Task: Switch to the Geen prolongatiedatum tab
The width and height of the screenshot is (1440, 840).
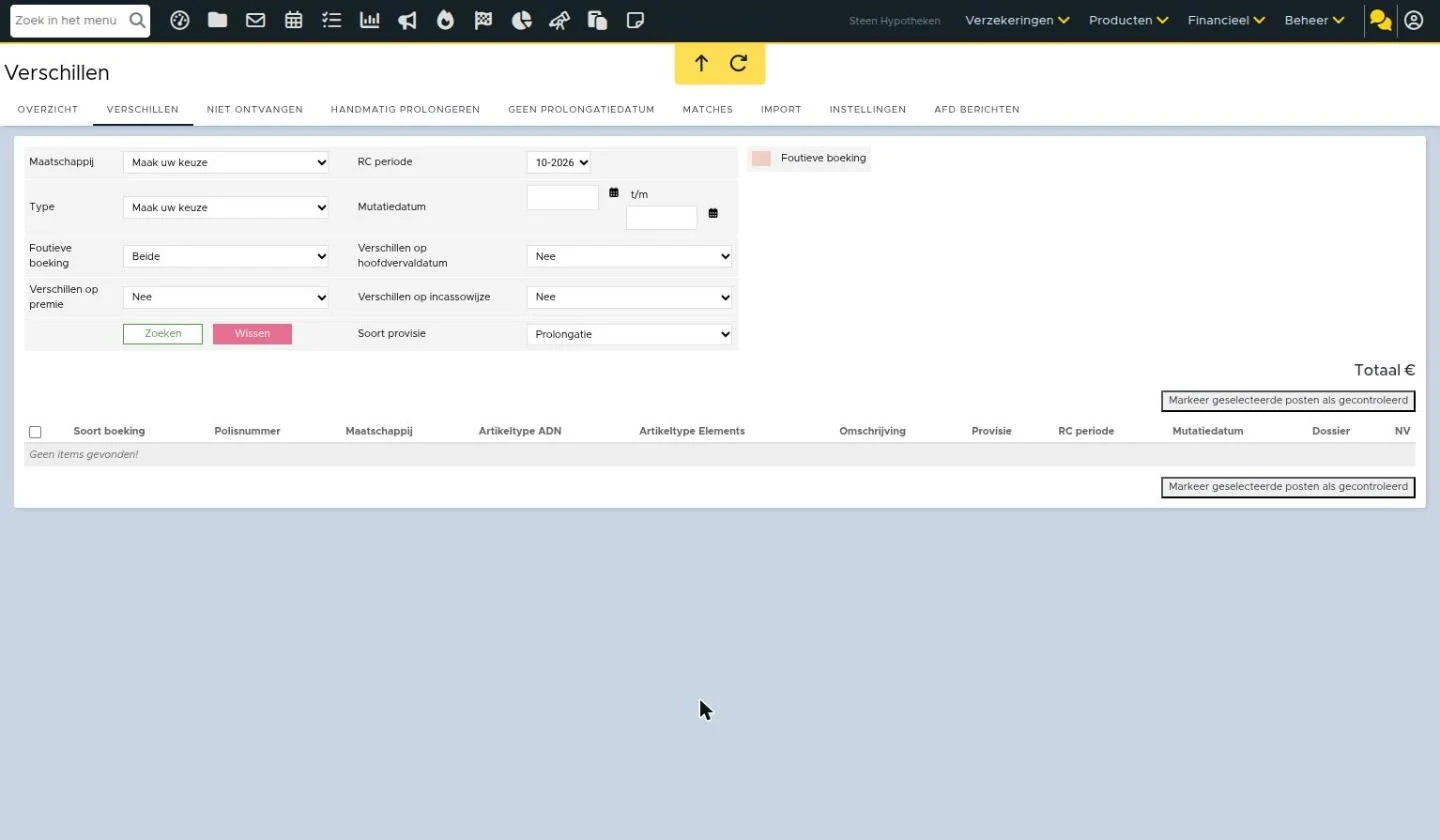Action: point(581,109)
